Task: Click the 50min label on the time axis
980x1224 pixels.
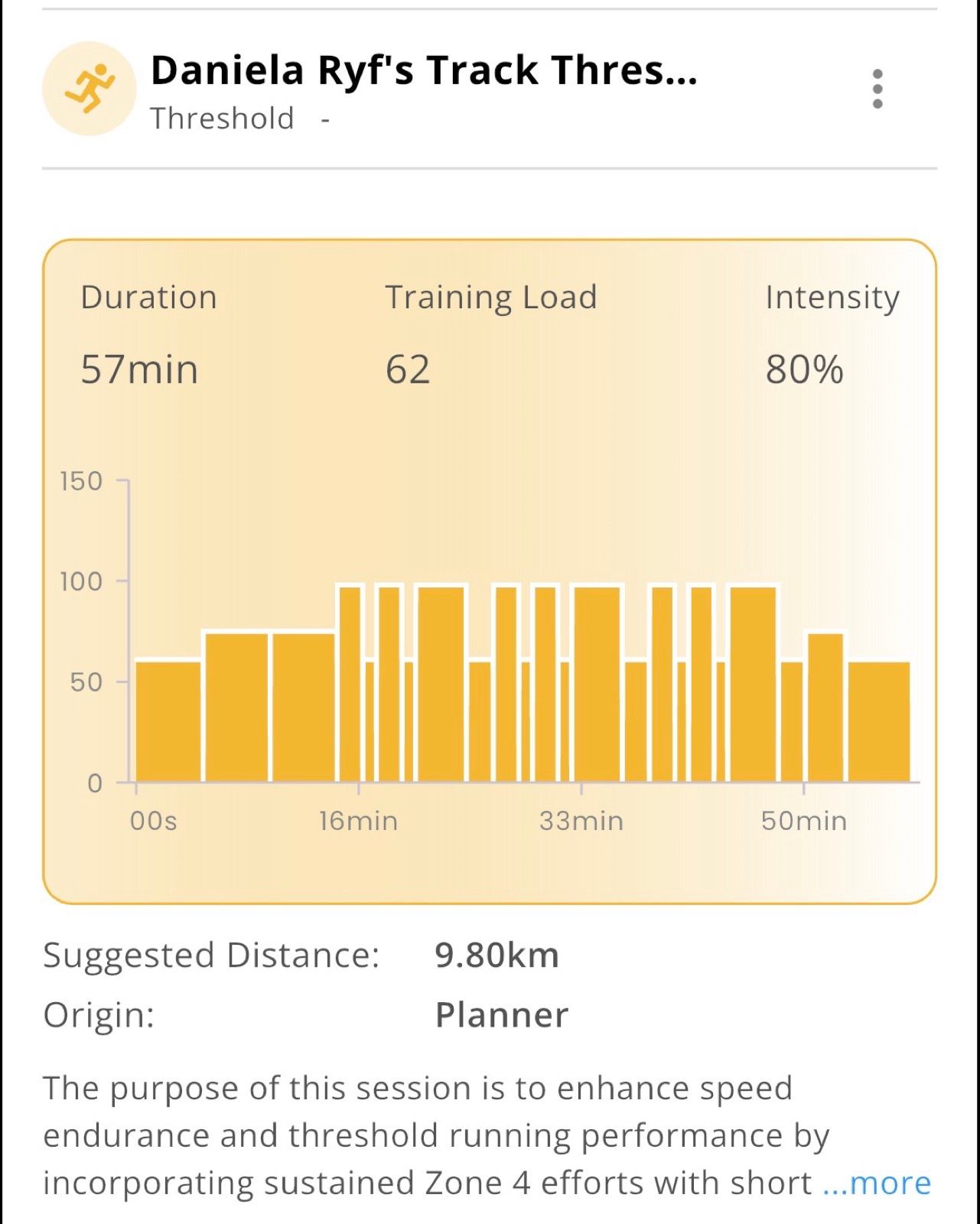Action: coord(803,822)
